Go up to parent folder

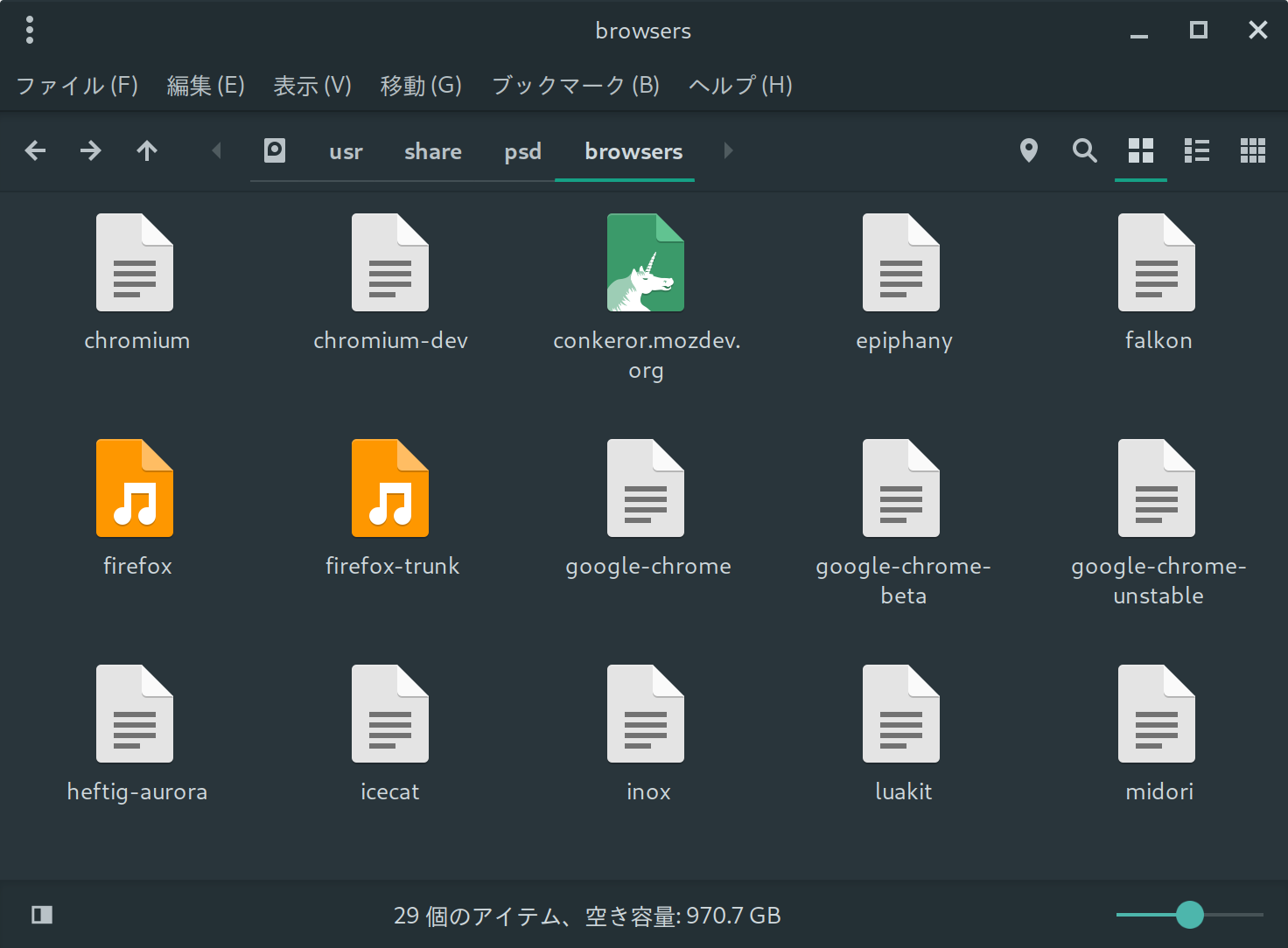pyautogui.click(x=147, y=150)
